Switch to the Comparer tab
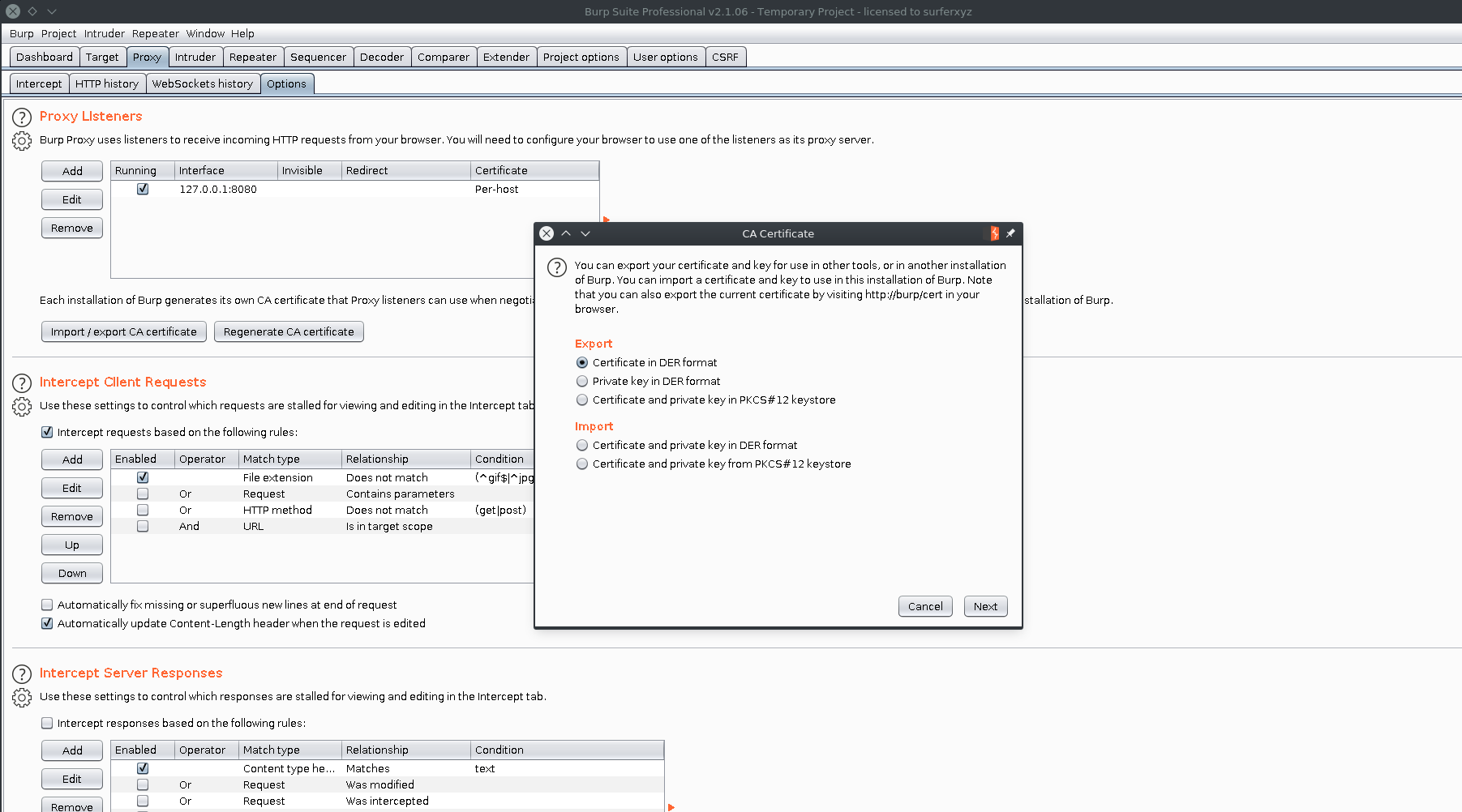 444,57
